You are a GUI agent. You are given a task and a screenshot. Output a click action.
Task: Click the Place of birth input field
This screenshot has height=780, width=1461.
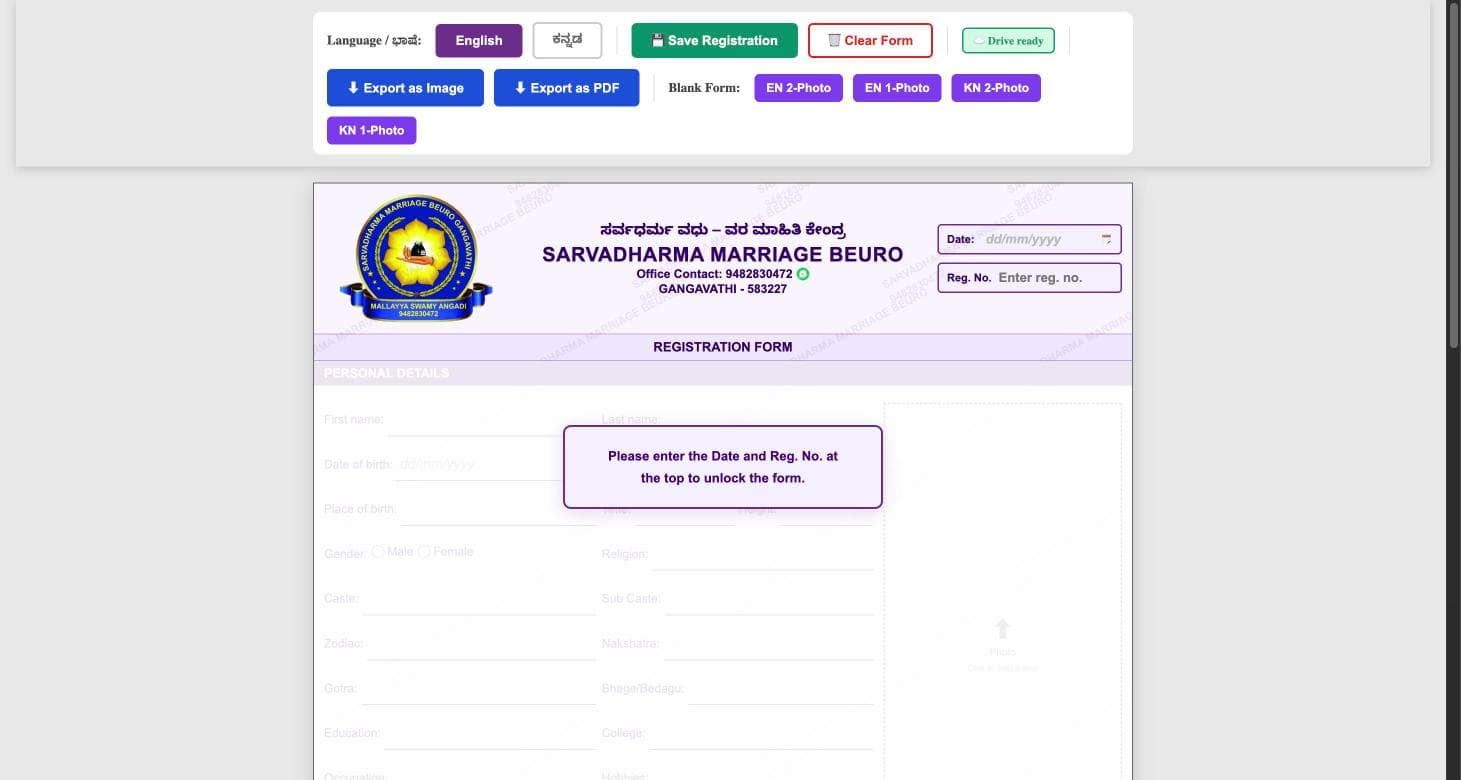(x=498, y=511)
